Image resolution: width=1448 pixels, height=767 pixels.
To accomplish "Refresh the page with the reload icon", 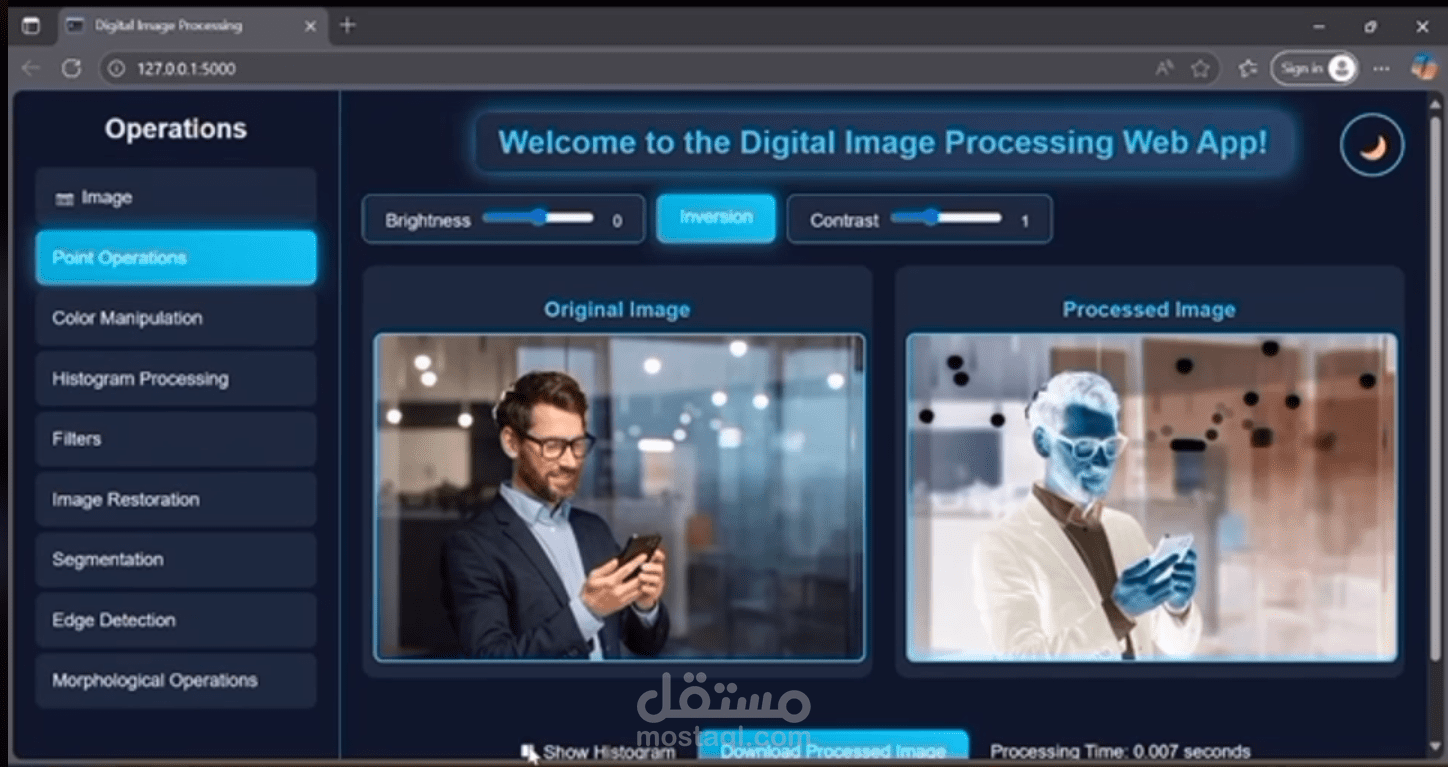I will coord(70,68).
